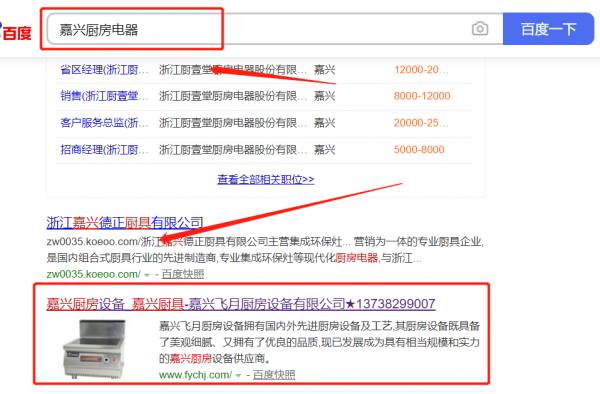Open 百度快照 for the www.fychj.com result
600x394 pixels.
click(x=274, y=375)
